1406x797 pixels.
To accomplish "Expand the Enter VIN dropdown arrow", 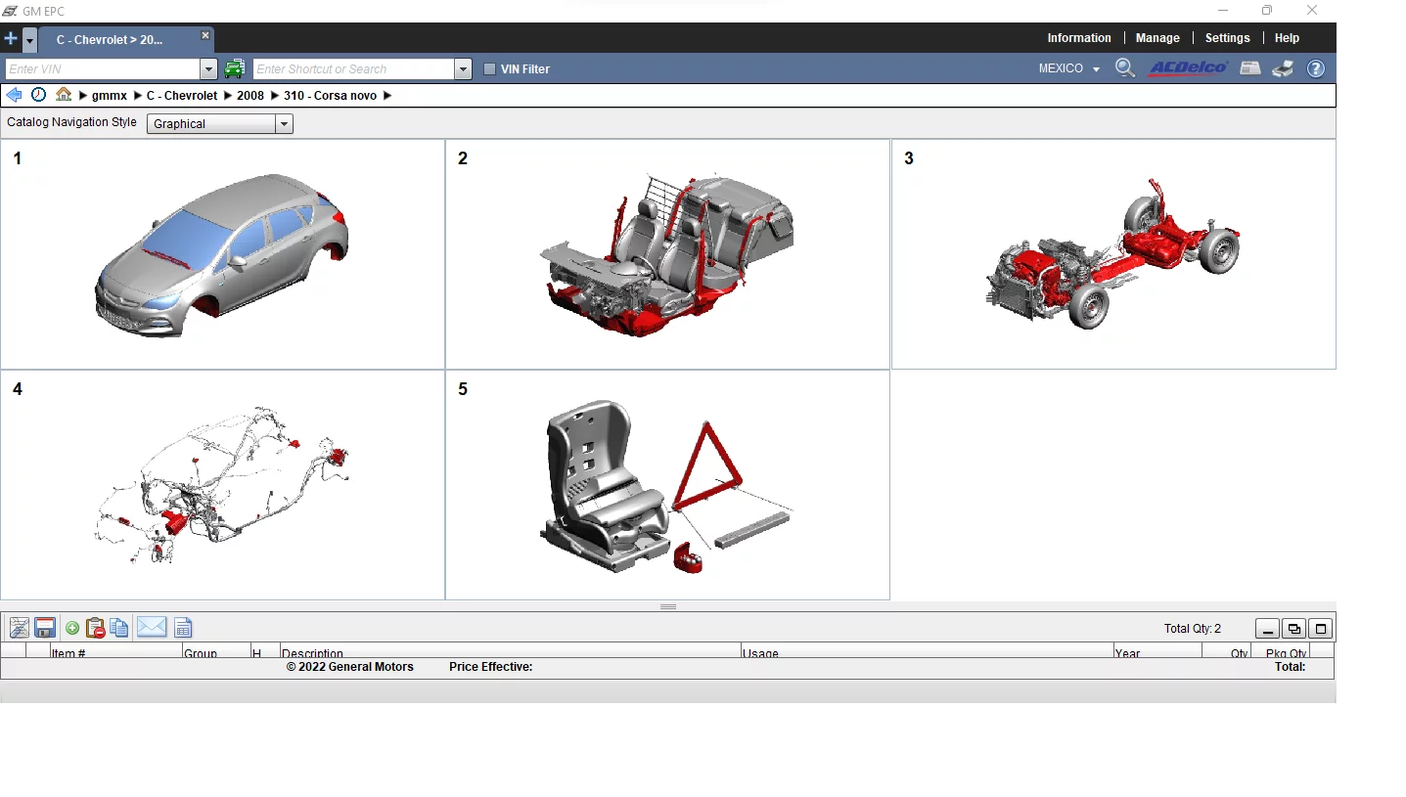I will (209, 69).
